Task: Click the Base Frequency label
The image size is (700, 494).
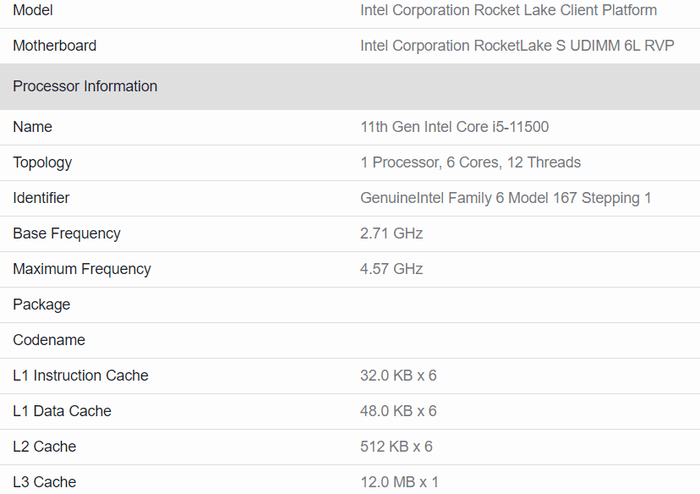Action: pos(67,234)
